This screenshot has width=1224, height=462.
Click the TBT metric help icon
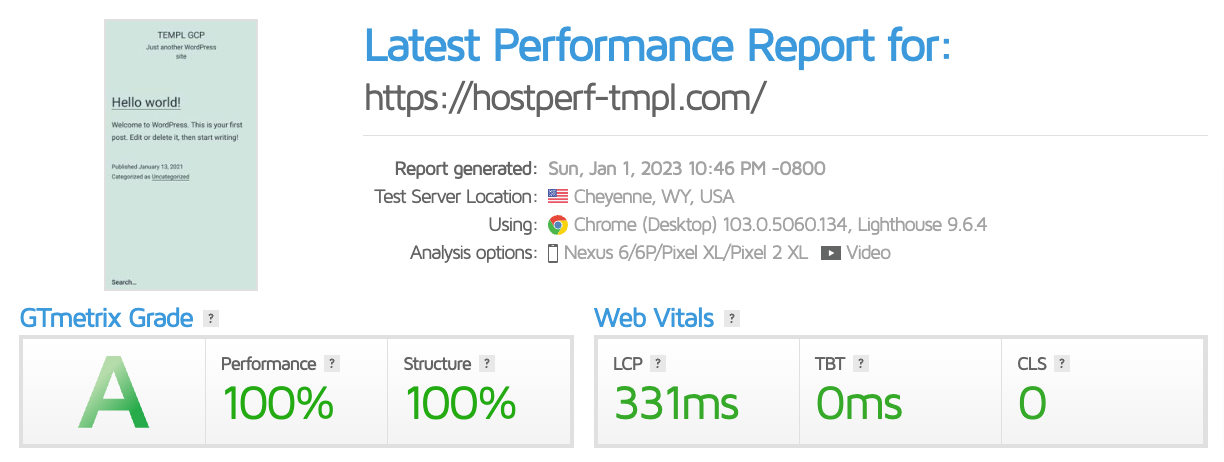coord(861,364)
